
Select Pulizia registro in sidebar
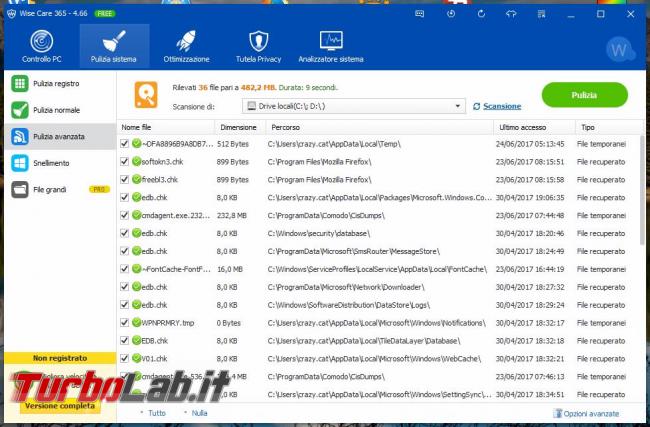click(x=60, y=83)
